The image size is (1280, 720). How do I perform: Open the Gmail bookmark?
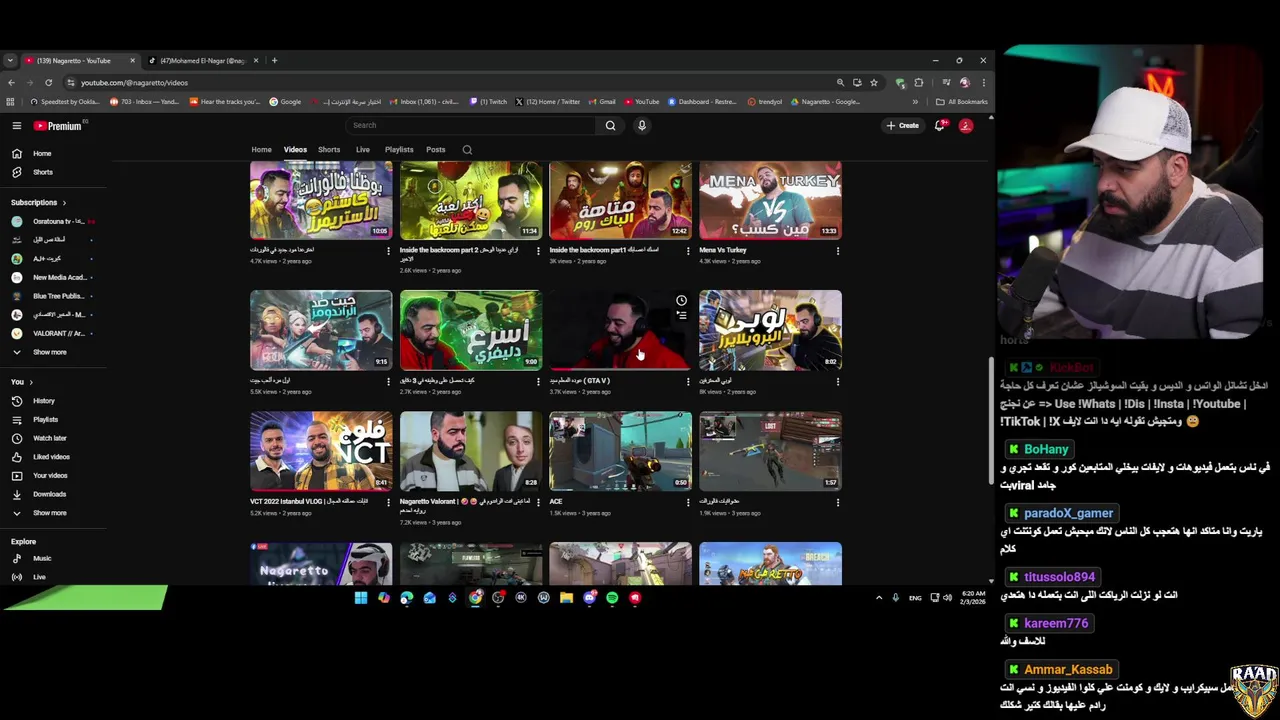[x=602, y=102]
